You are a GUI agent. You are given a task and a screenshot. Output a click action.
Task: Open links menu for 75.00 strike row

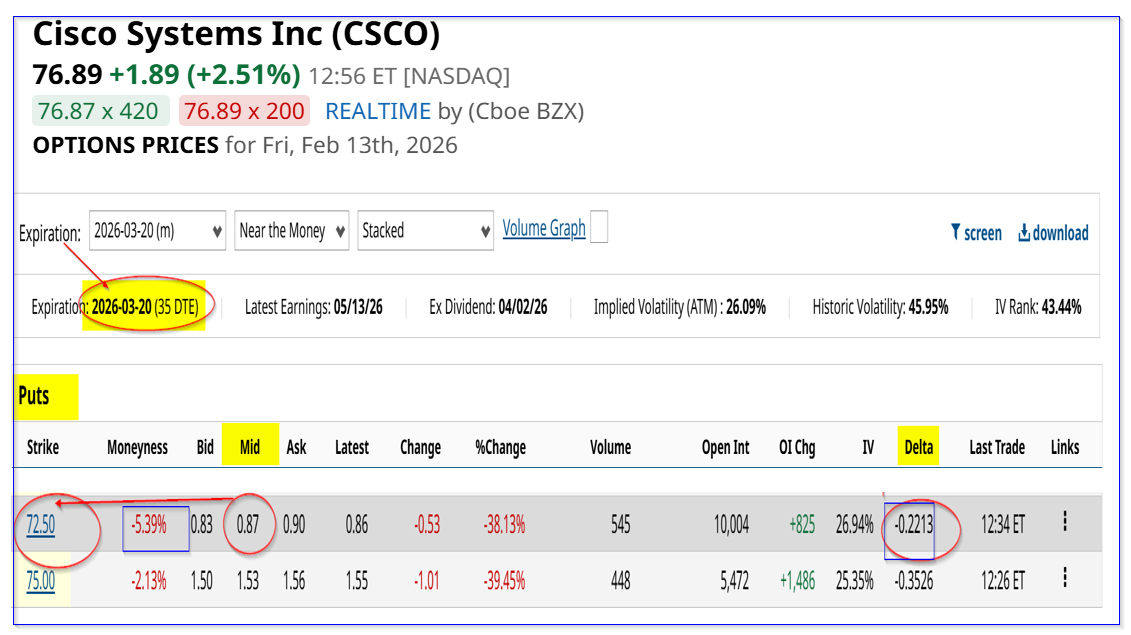pyautogui.click(x=1065, y=579)
